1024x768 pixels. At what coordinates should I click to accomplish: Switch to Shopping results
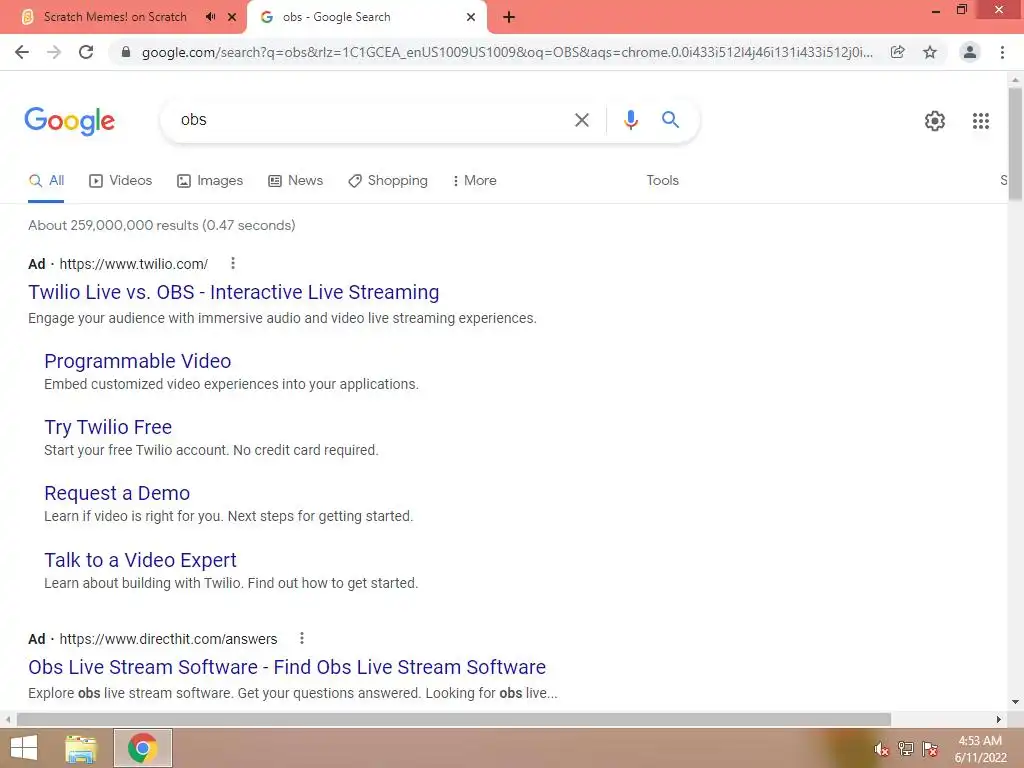coord(388,181)
